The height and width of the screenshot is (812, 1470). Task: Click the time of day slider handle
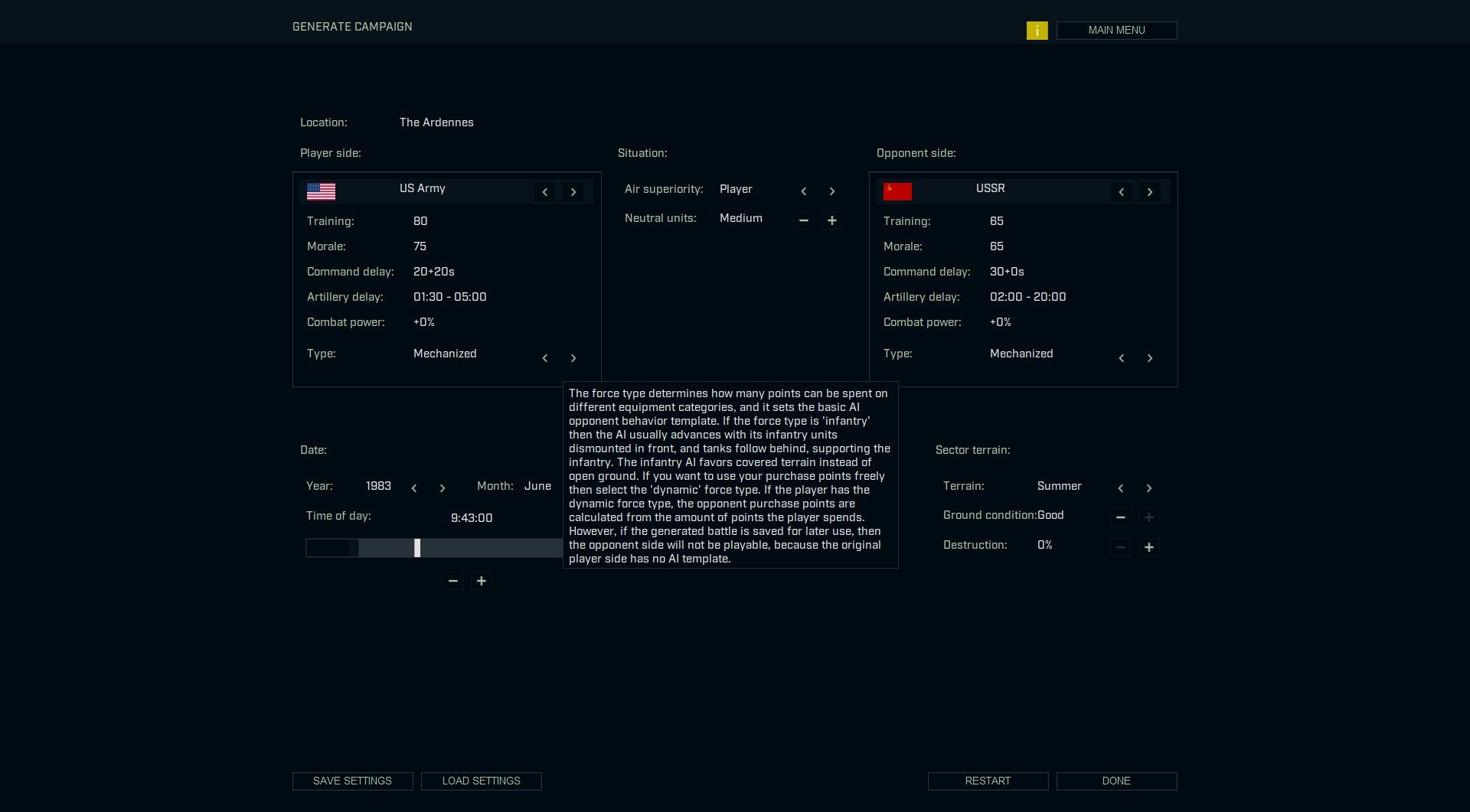pyautogui.click(x=417, y=548)
